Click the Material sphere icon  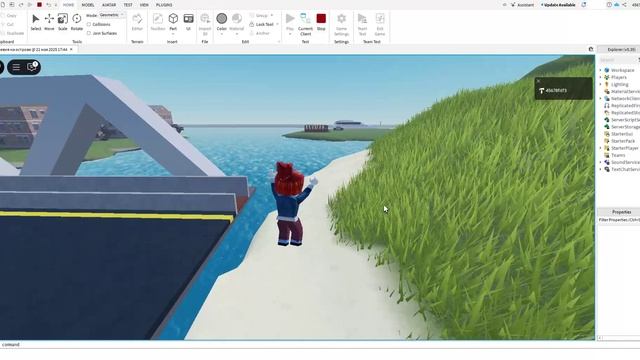click(x=236, y=18)
